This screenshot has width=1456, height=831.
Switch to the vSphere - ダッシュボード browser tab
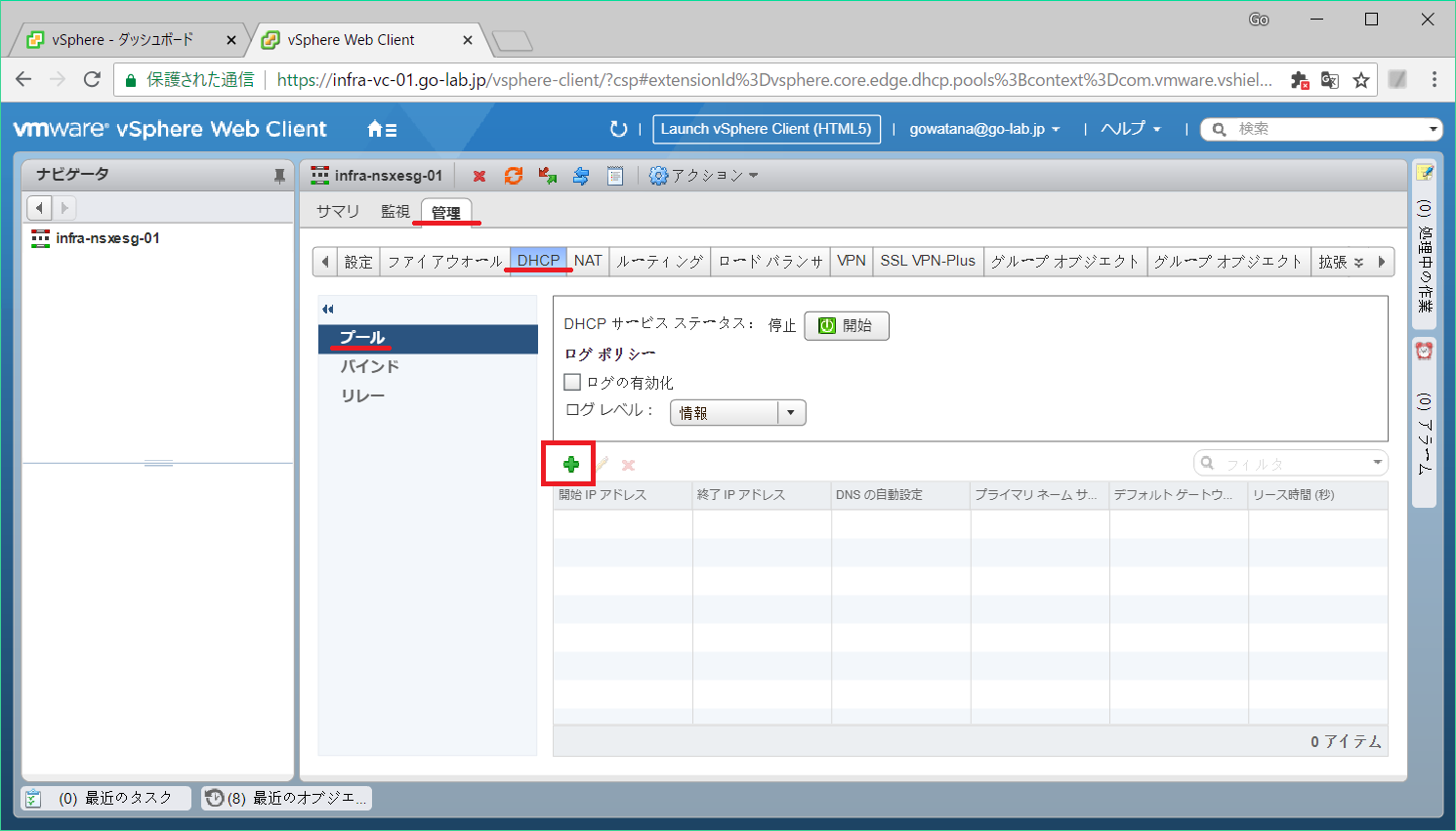(x=123, y=40)
